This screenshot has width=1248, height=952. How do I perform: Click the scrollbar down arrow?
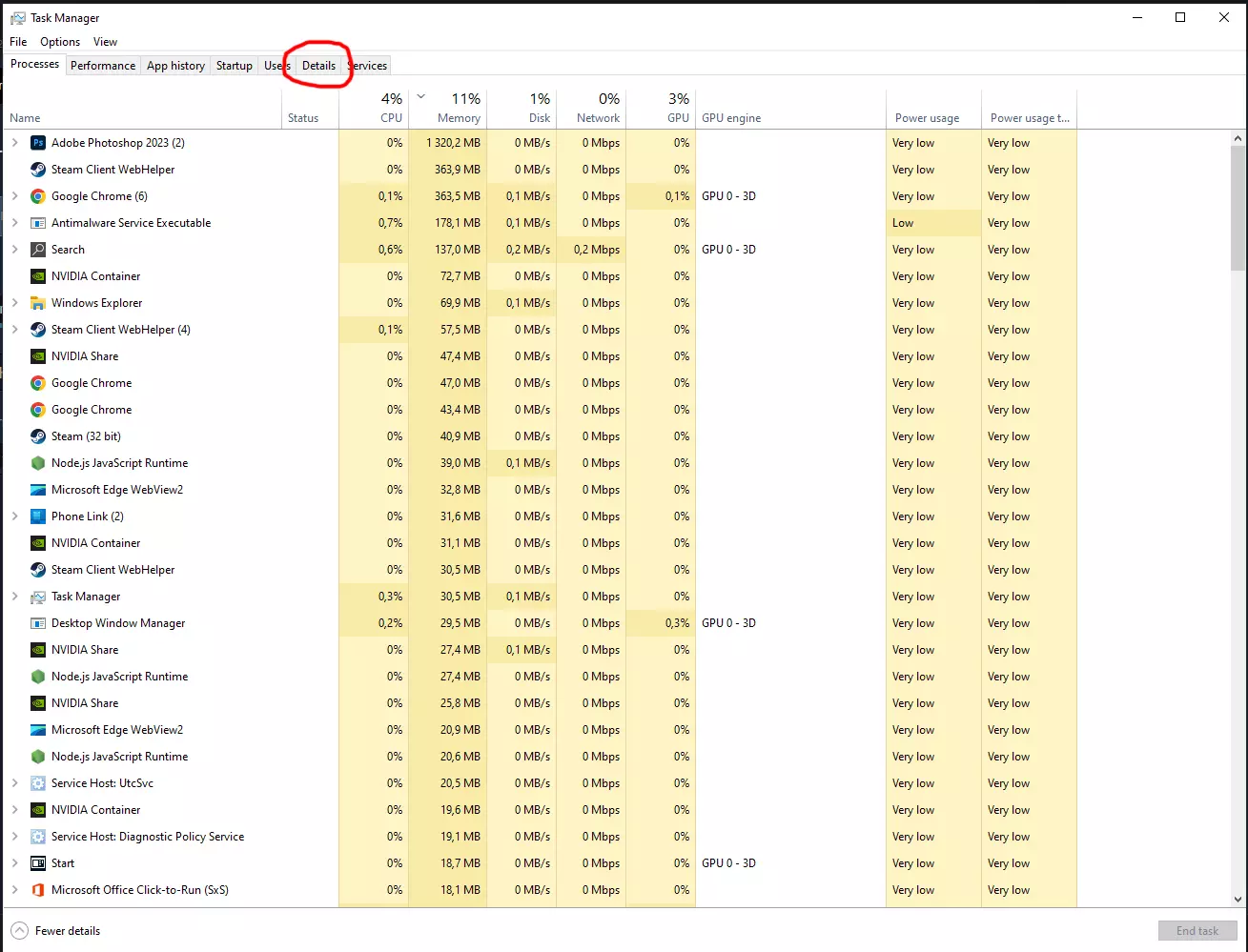[1238, 899]
